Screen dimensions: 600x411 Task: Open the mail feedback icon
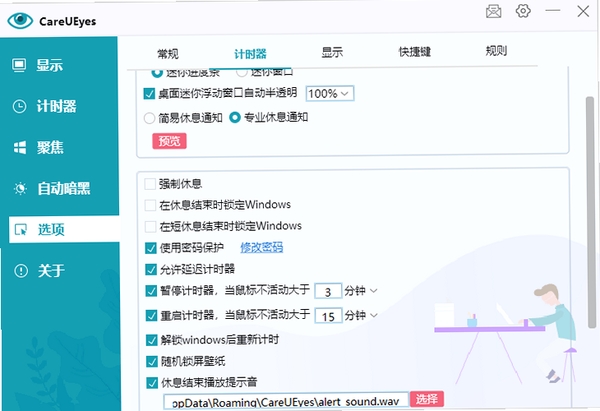click(494, 11)
